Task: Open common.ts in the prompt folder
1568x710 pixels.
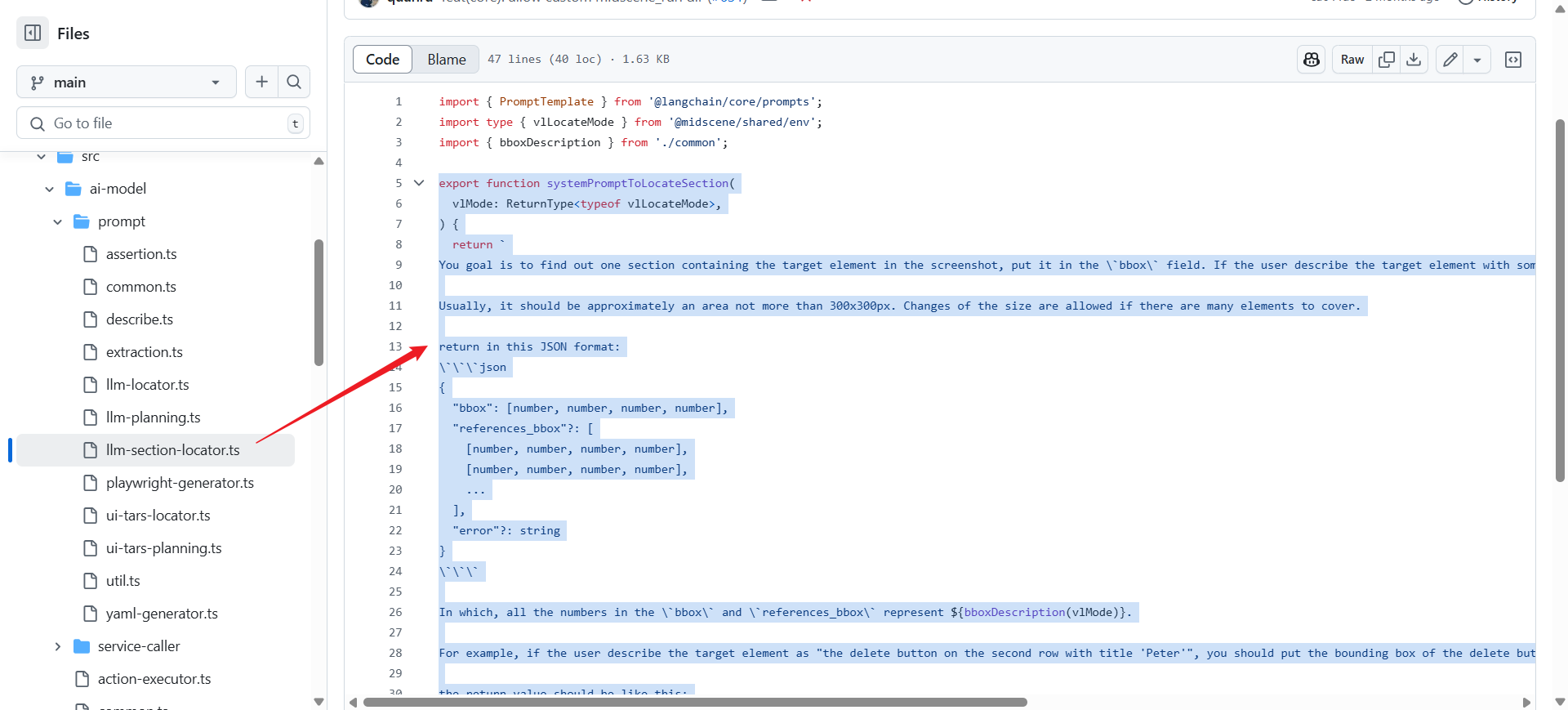Action: [141, 287]
